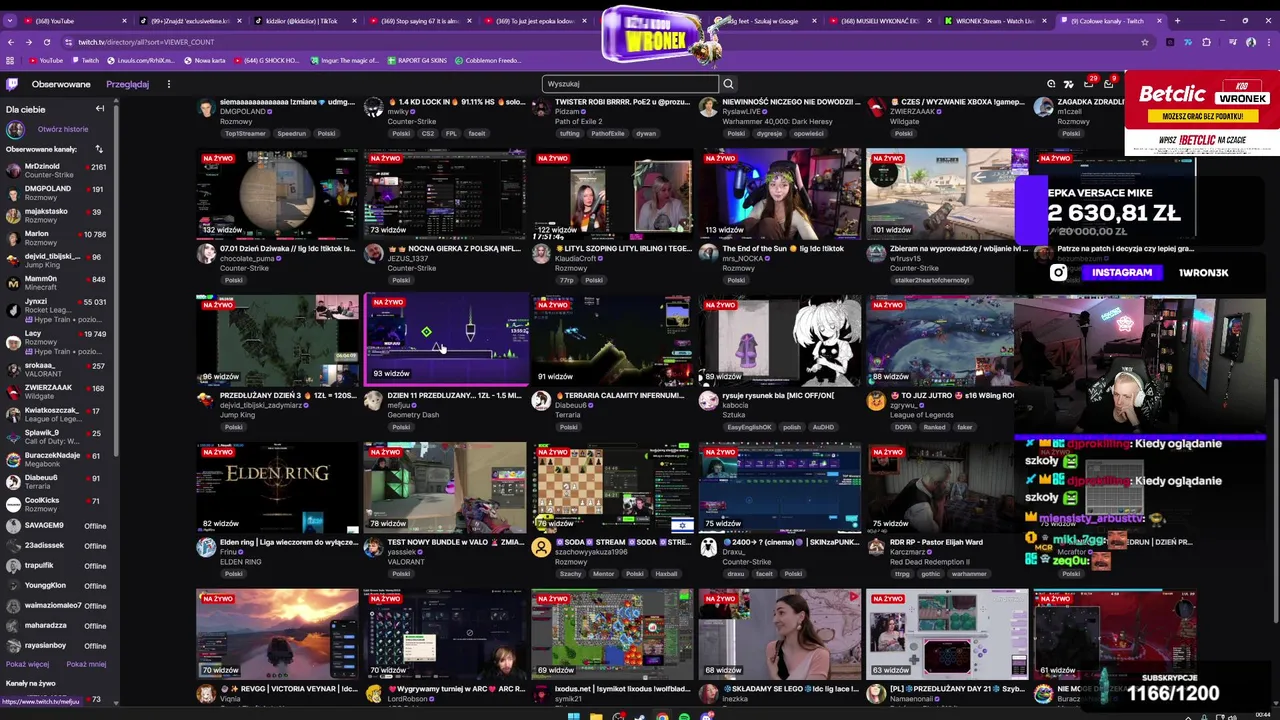Open channel name Karczmarz under the RDR stream
Viewport: 1280px width, 720px height.
point(908,552)
